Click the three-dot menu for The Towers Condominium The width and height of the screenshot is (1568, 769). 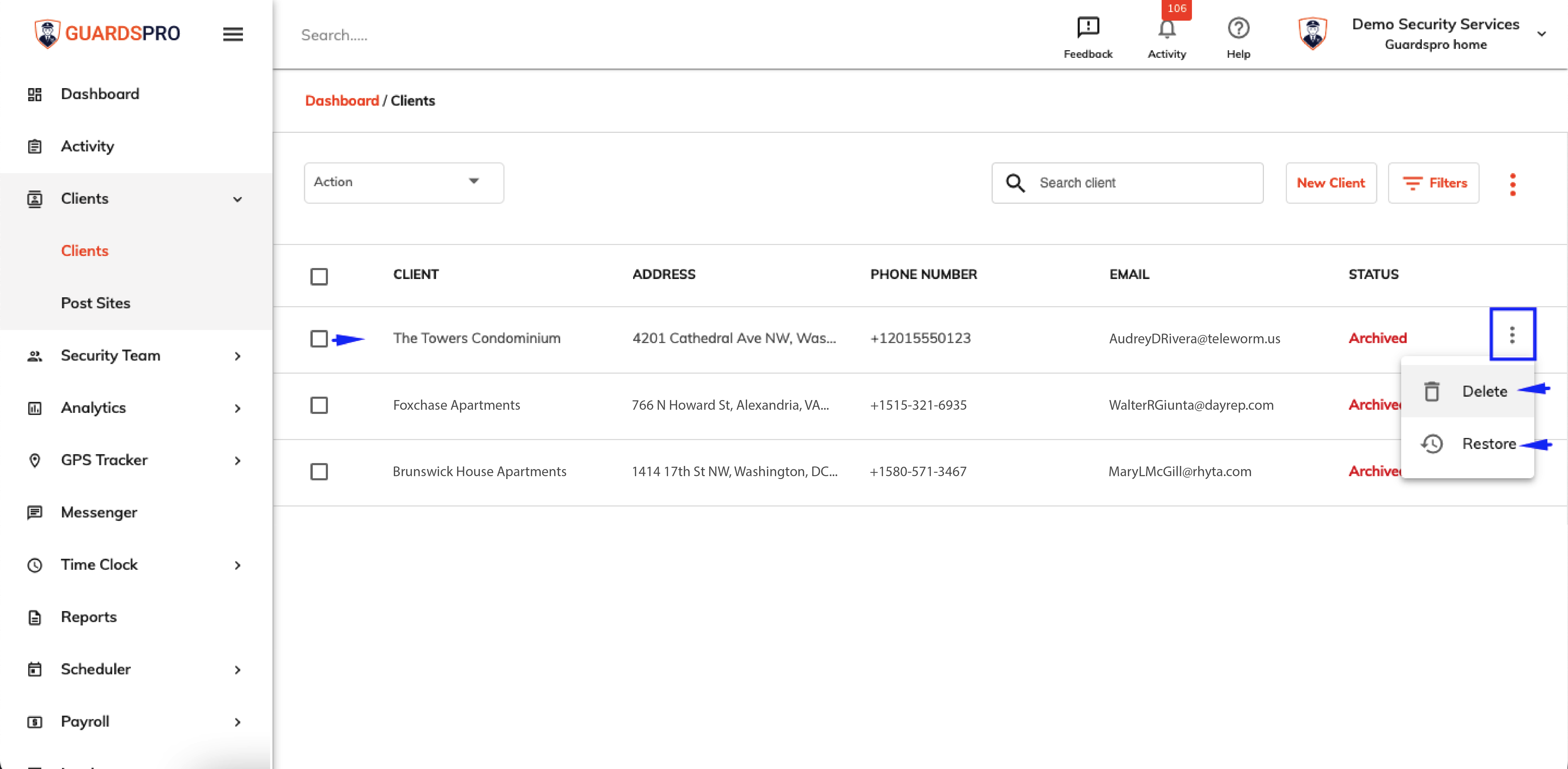(1512, 335)
